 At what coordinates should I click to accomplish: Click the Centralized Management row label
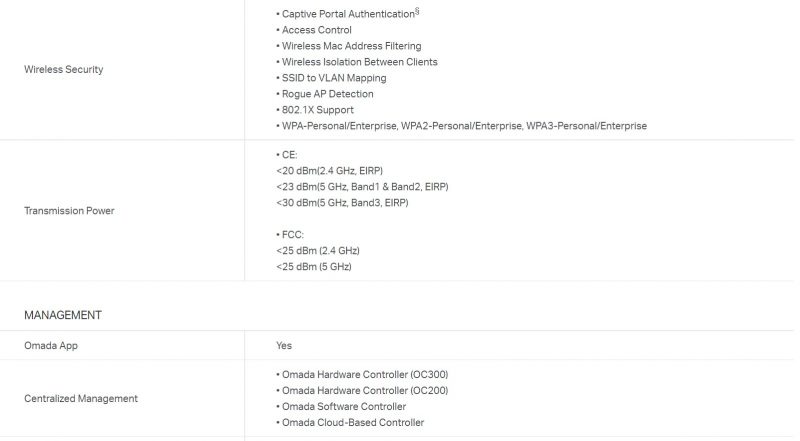(81, 399)
